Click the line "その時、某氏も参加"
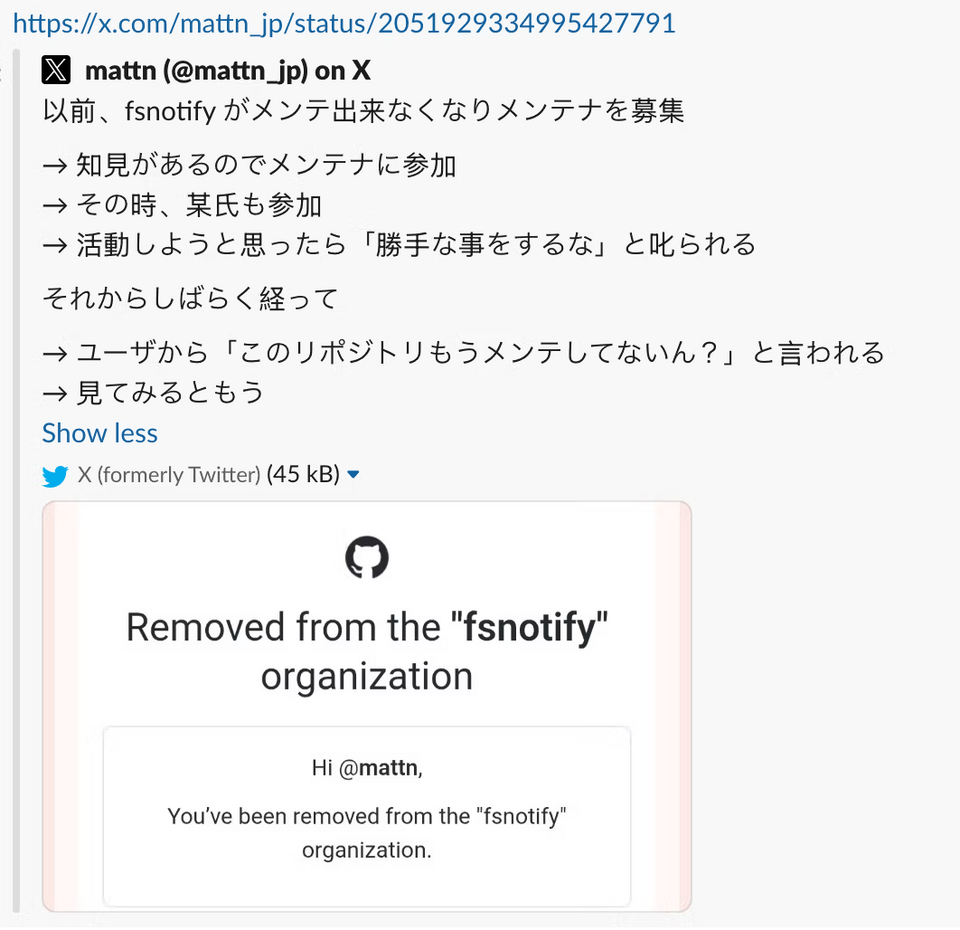Image resolution: width=960 pixels, height=930 pixels. 182,205
